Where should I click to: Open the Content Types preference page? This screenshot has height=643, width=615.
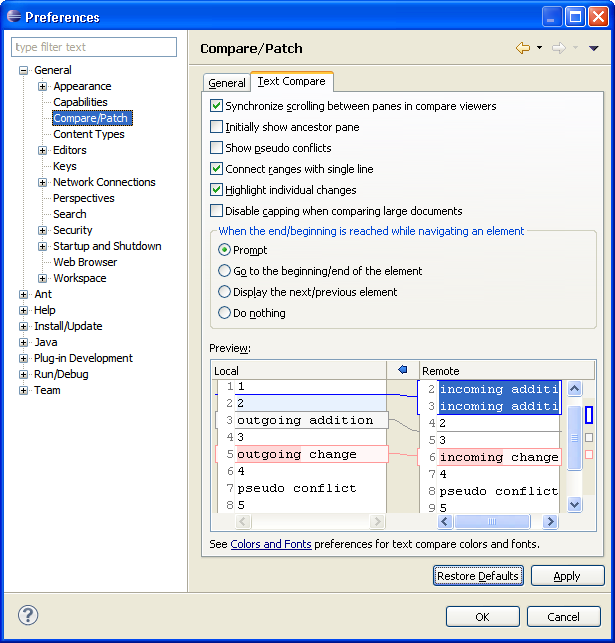[89, 134]
